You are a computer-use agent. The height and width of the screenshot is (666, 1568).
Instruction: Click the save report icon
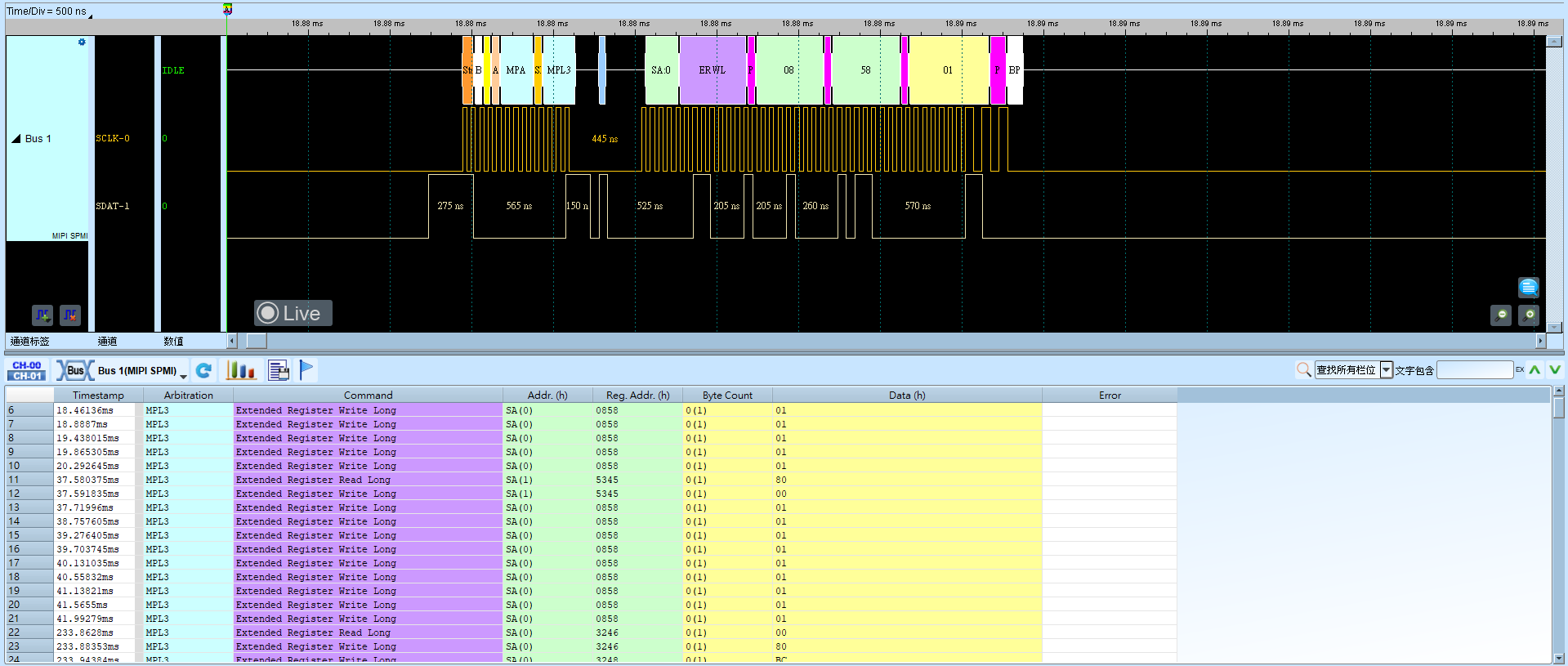pyautogui.click(x=279, y=371)
